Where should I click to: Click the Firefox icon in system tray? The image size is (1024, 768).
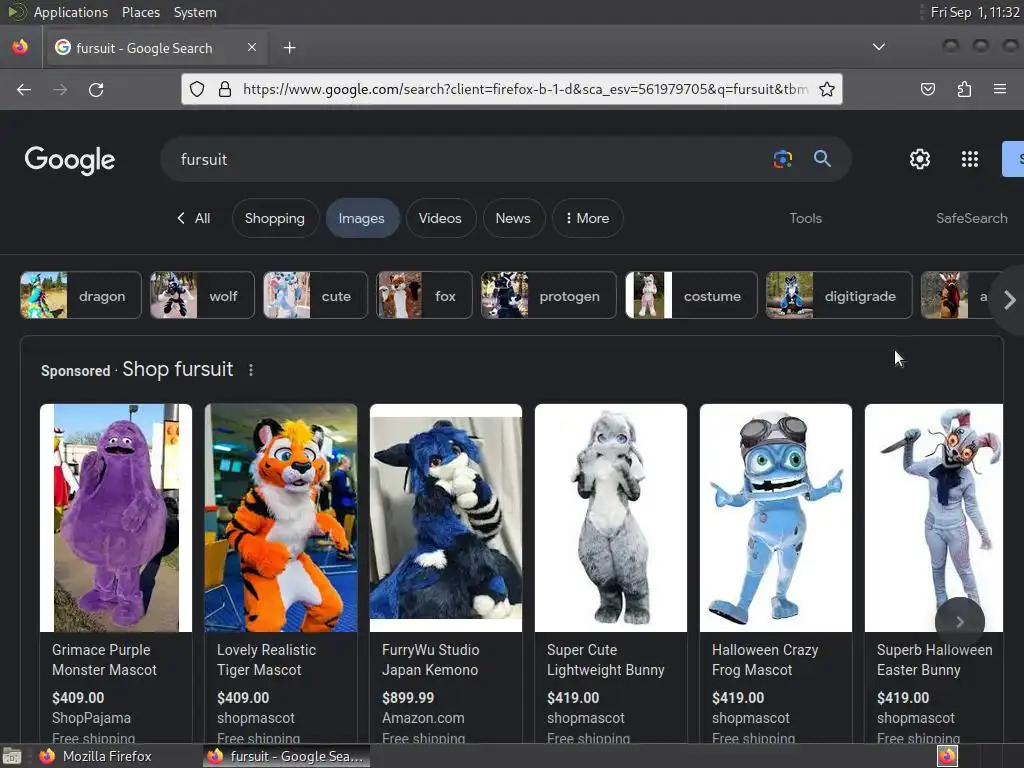point(947,756)
